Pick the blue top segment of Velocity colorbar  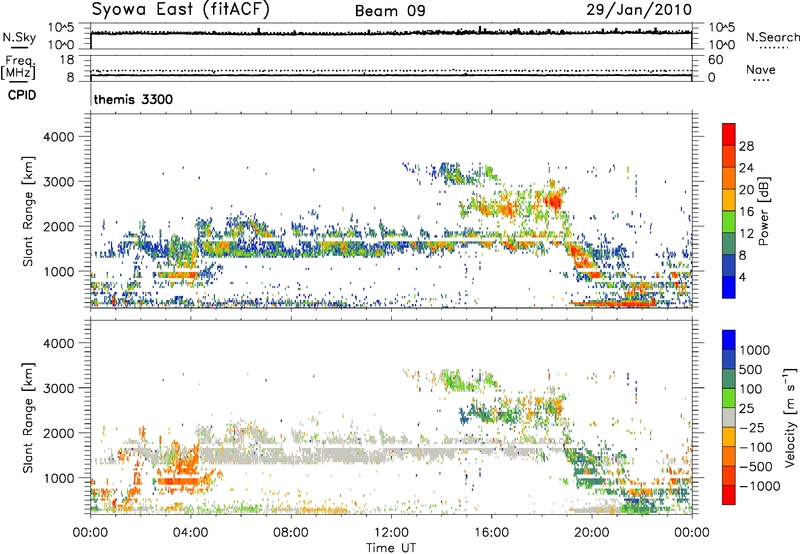pyautogui.click(x=729, y=340)
